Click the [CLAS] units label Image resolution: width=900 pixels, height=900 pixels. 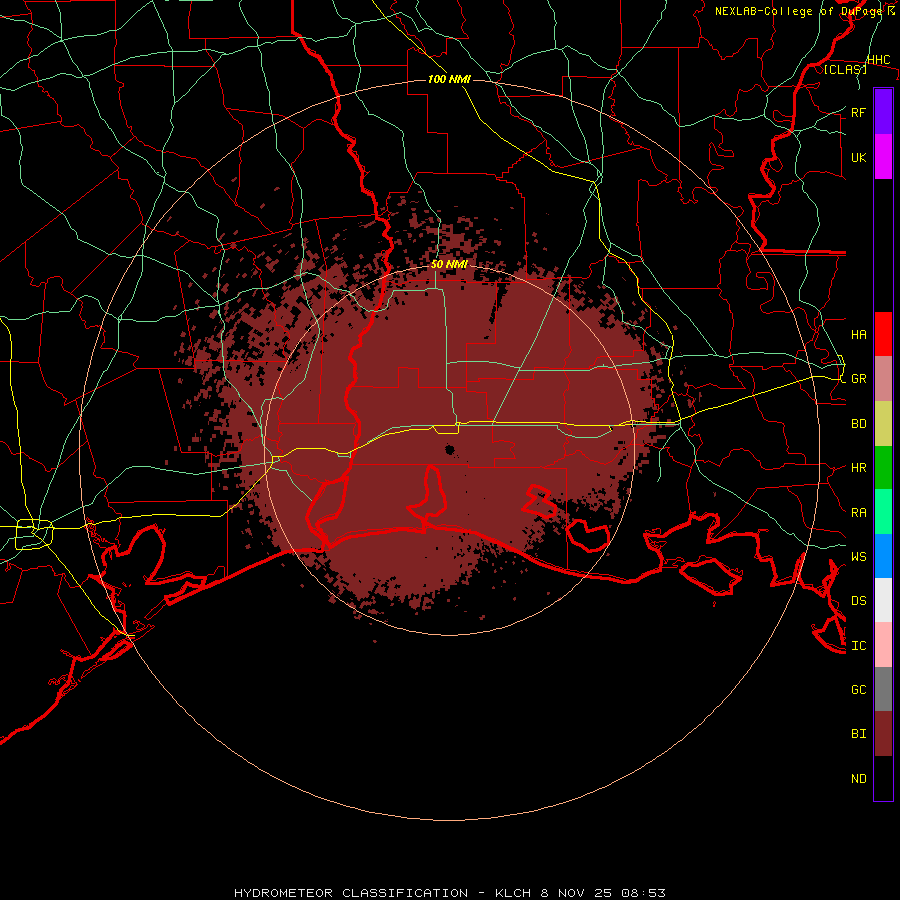point(845,69)
